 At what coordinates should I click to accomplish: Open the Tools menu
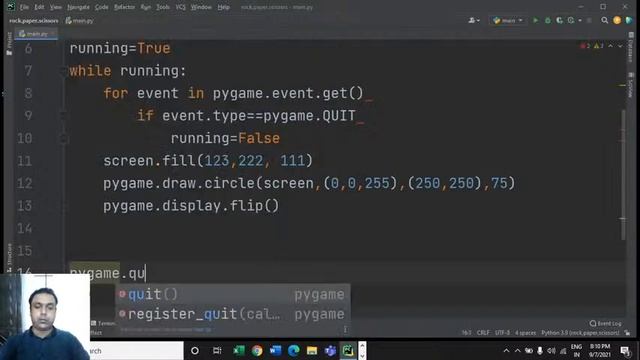point(163,7)
